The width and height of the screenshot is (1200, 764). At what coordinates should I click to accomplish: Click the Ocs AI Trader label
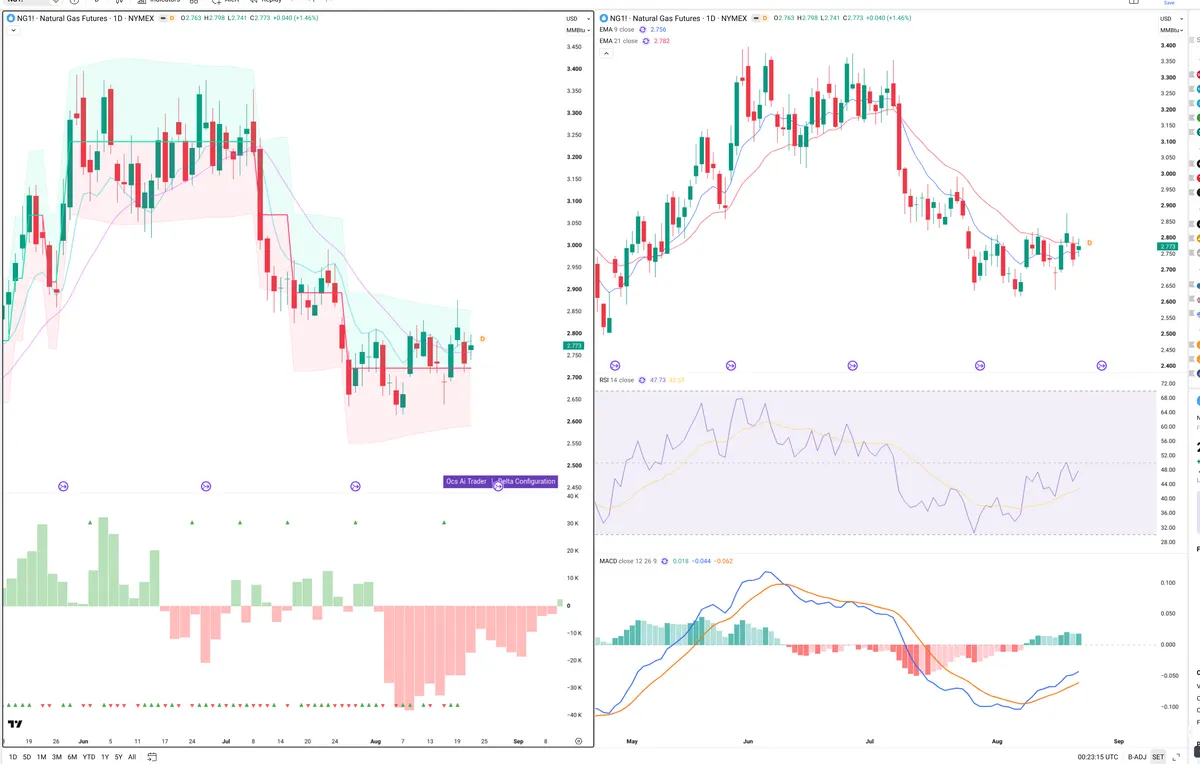click(466, 481)
